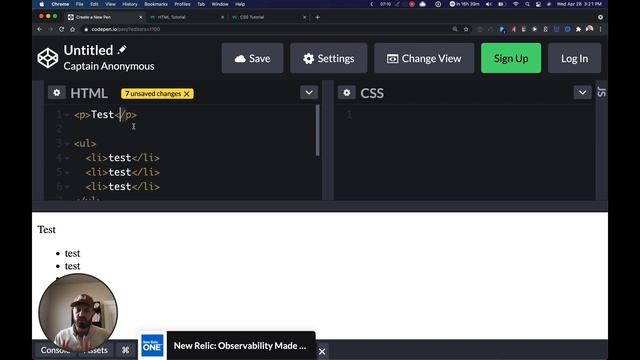Collapse fold arrow on line 1
The height and width of the screenshot is (360, 640).
pos(67,115)
